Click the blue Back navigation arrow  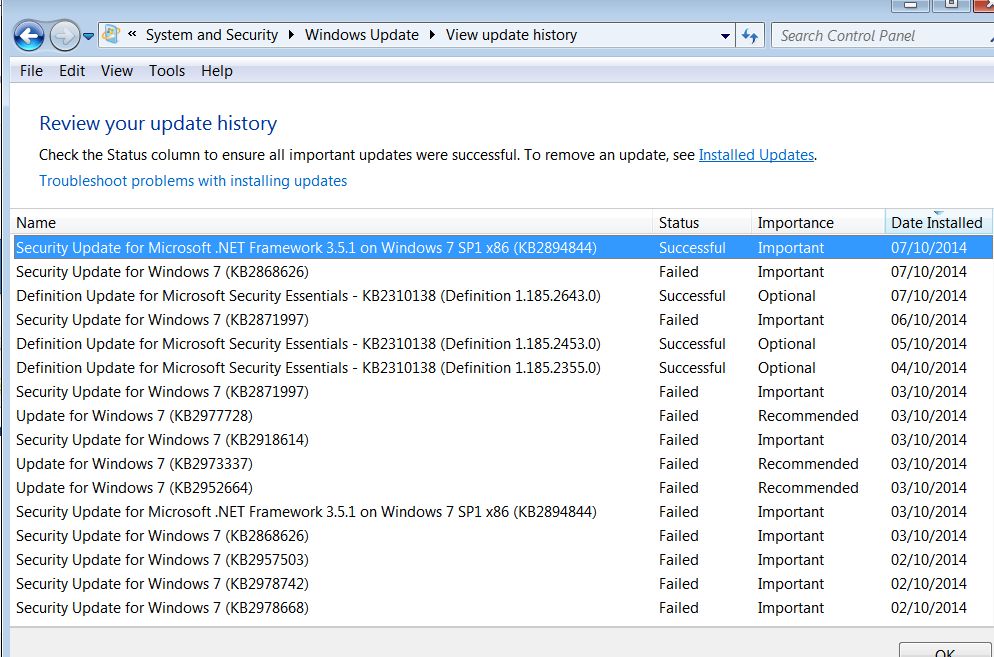click(29, 36)
